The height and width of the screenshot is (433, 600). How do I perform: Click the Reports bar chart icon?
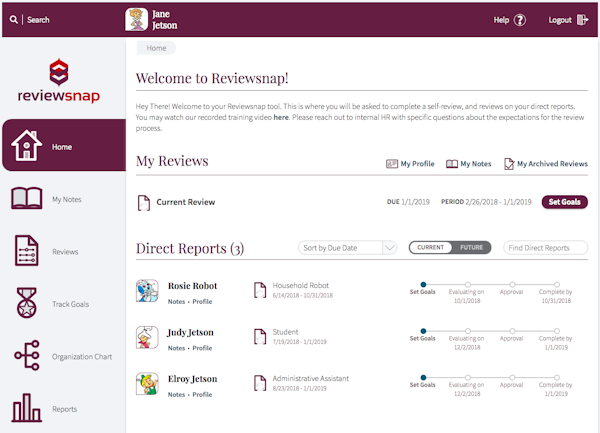pyautogui.click(x=26, y=408)
